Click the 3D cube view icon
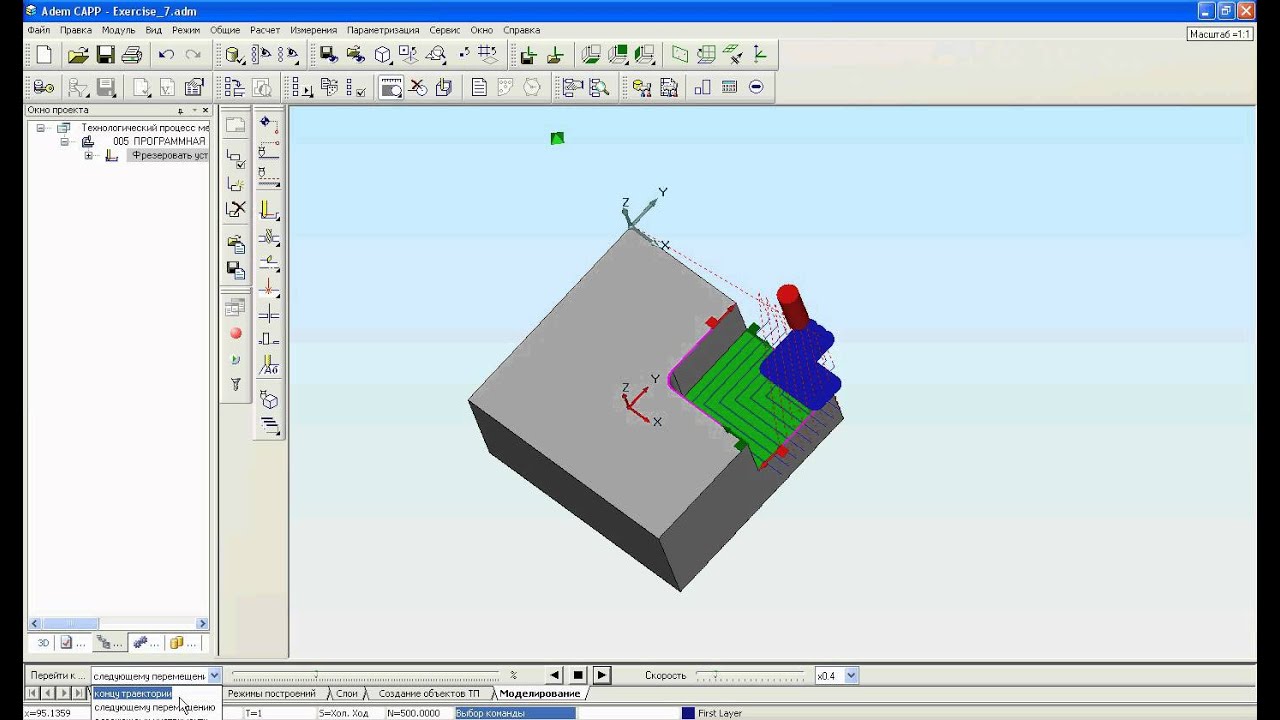 pos(383,55)
